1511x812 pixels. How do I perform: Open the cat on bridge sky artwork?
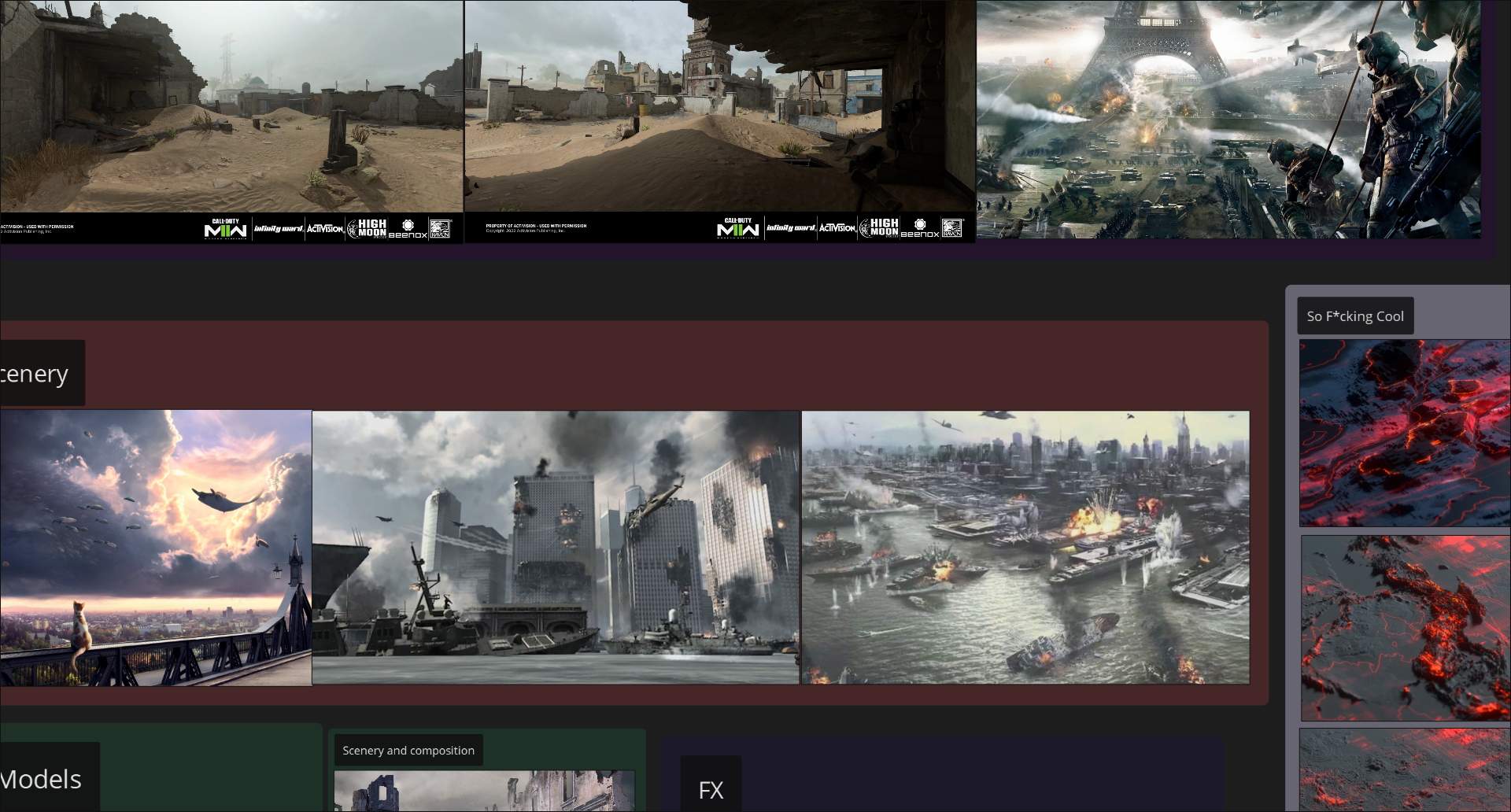156,548
